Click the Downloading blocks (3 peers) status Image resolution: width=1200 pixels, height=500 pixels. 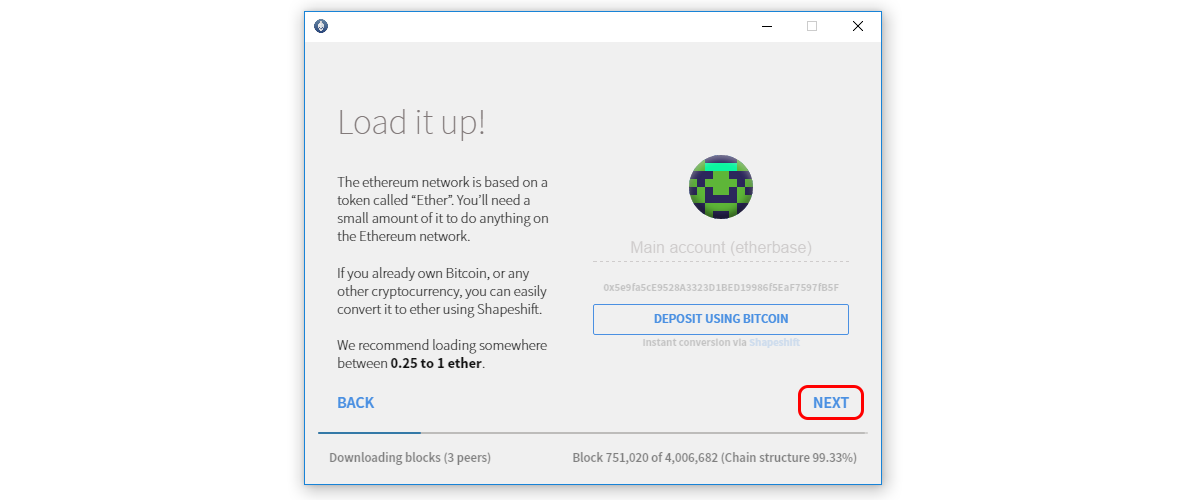(x=410, y=458)
